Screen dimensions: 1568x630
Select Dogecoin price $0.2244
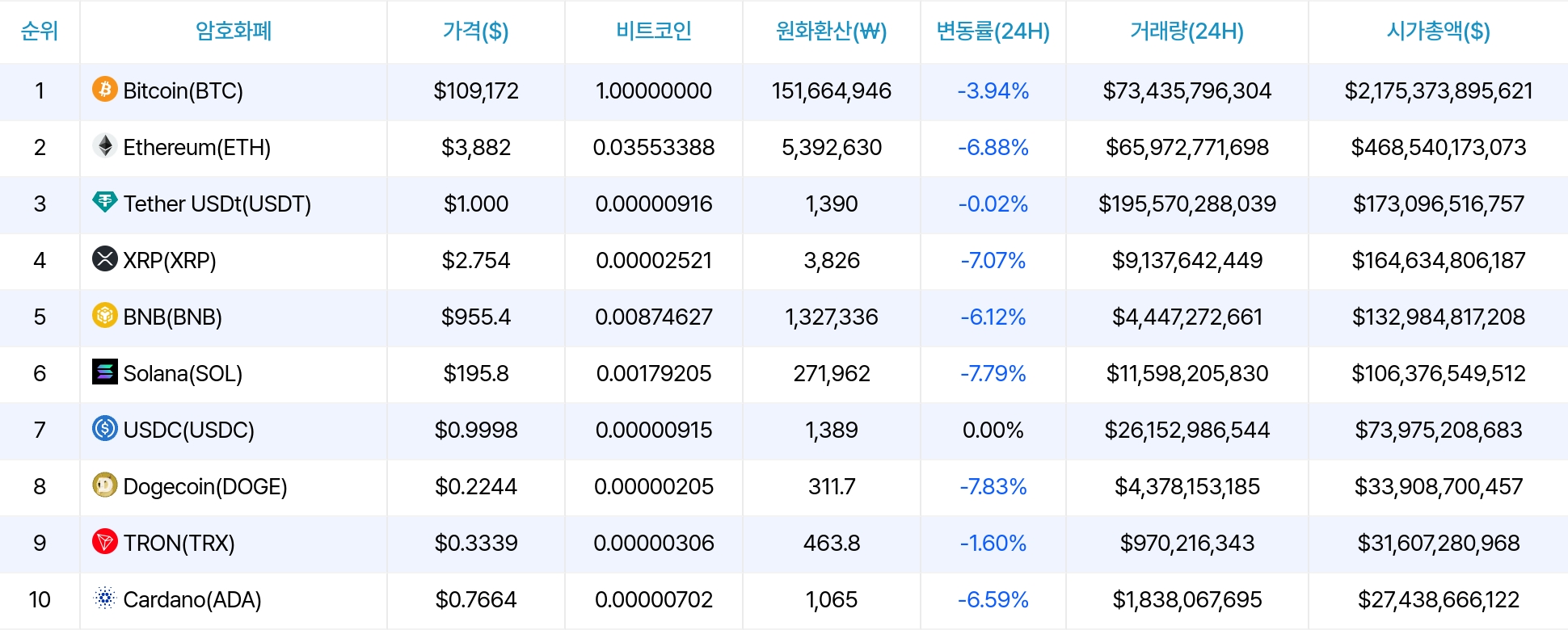click(476, 486)
